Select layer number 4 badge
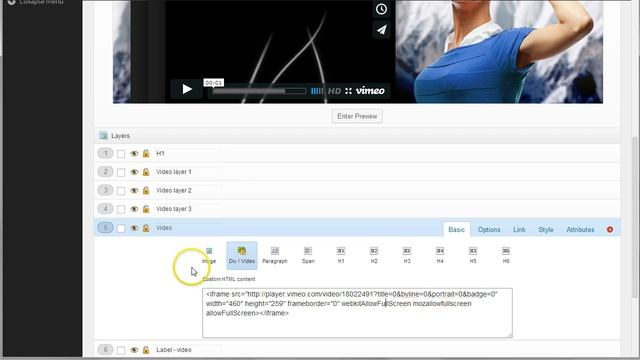 pos(105,209)
